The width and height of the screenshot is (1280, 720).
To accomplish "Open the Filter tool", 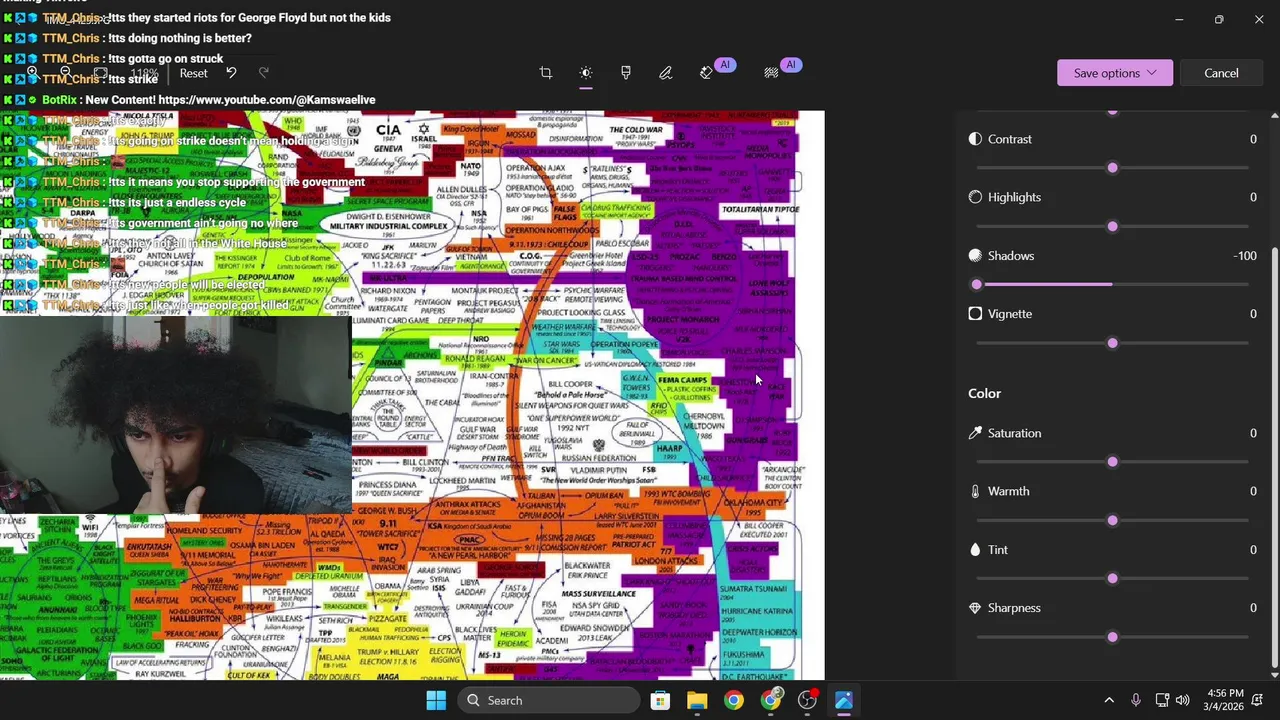I will click(x=626, y=73).
